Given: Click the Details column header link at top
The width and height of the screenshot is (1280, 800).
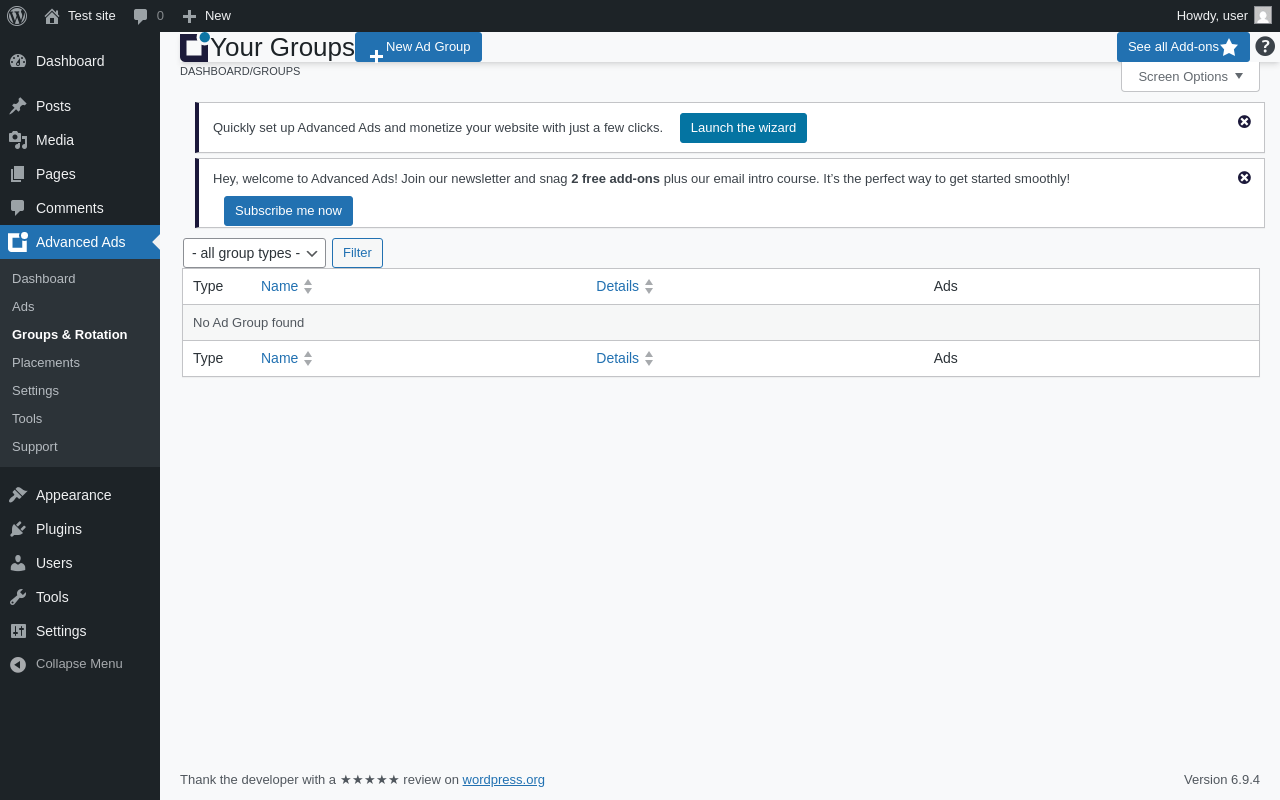Looking at the screenshot, I should coord(617,286).
